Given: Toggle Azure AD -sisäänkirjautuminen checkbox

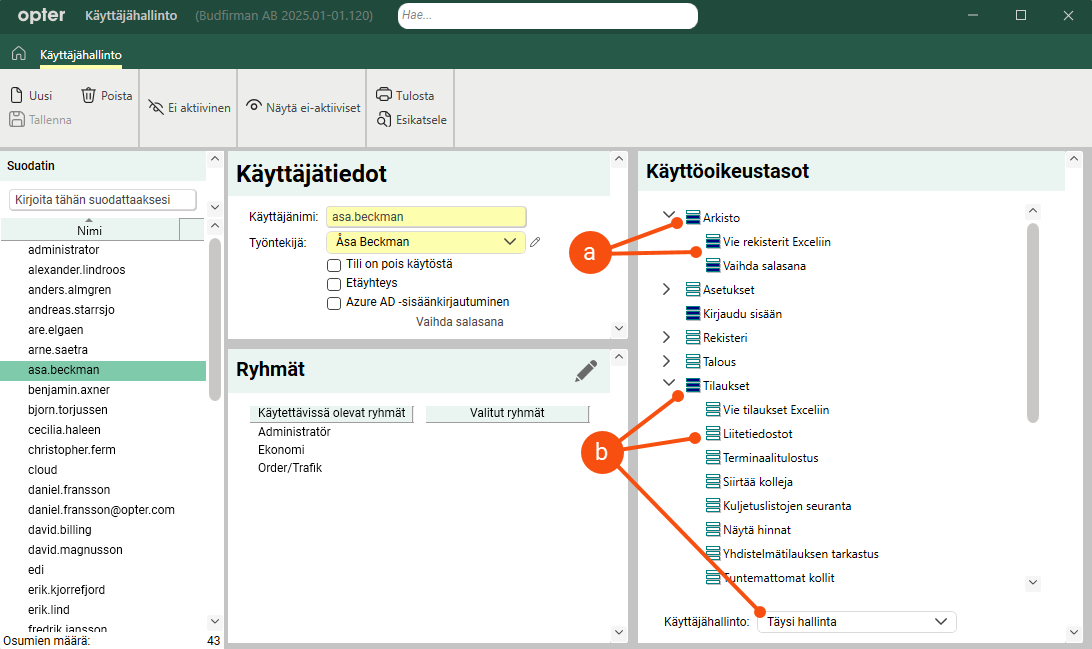Looking at the screenshot, I should tap(335, 303).
